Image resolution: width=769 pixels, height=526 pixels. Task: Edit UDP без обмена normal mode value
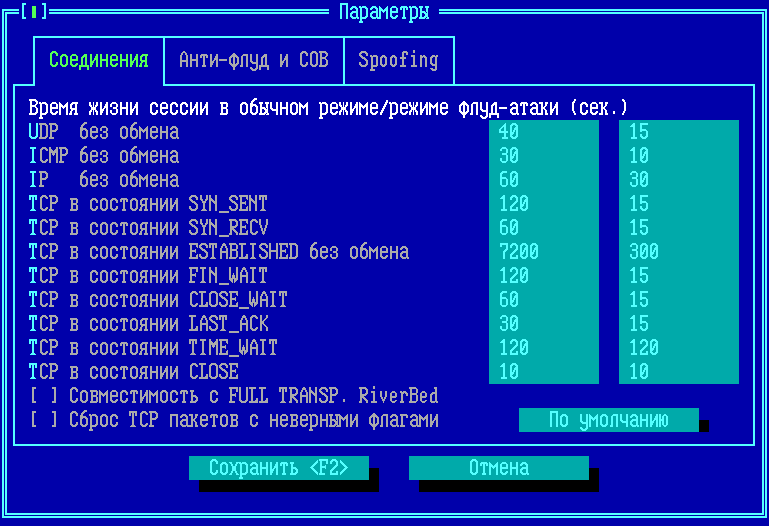point(543,132)
